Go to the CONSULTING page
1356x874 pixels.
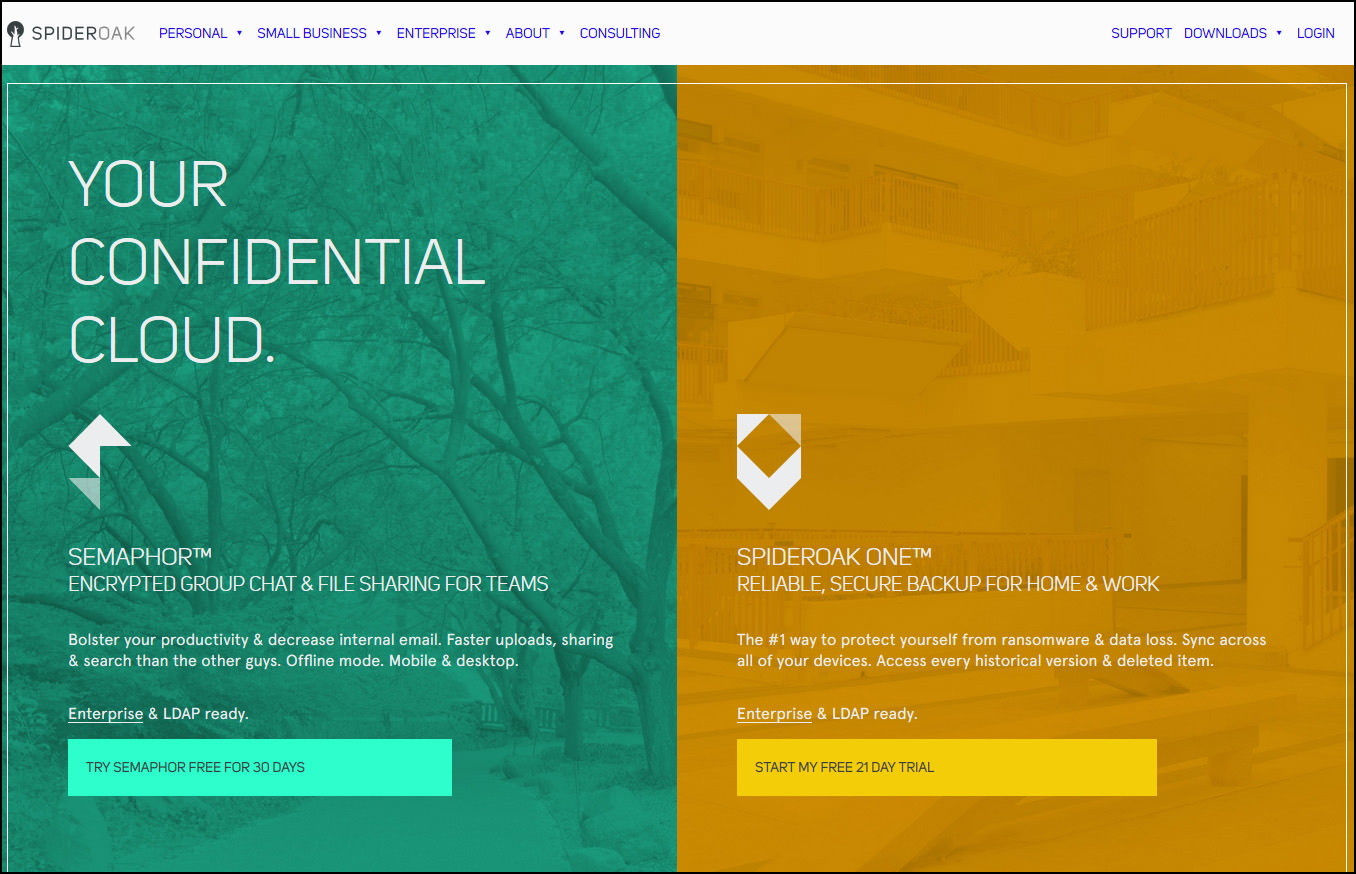(x=620, y=33)
